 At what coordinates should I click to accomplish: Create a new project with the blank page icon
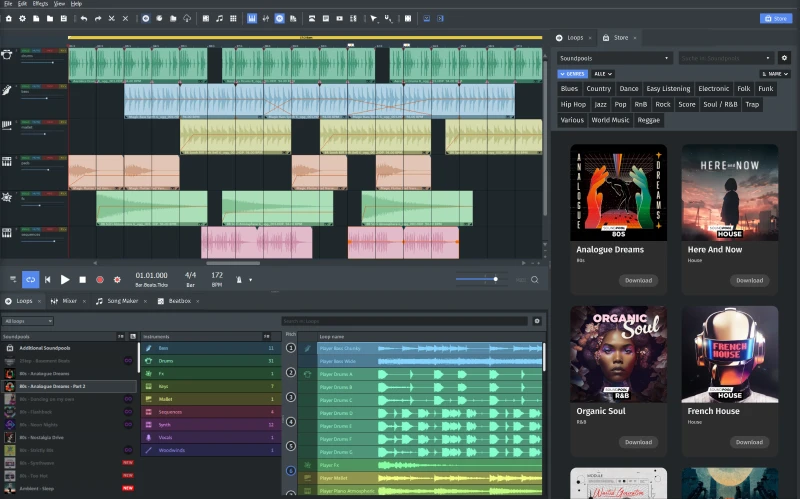pyautogui.click(x=36, y=18)
